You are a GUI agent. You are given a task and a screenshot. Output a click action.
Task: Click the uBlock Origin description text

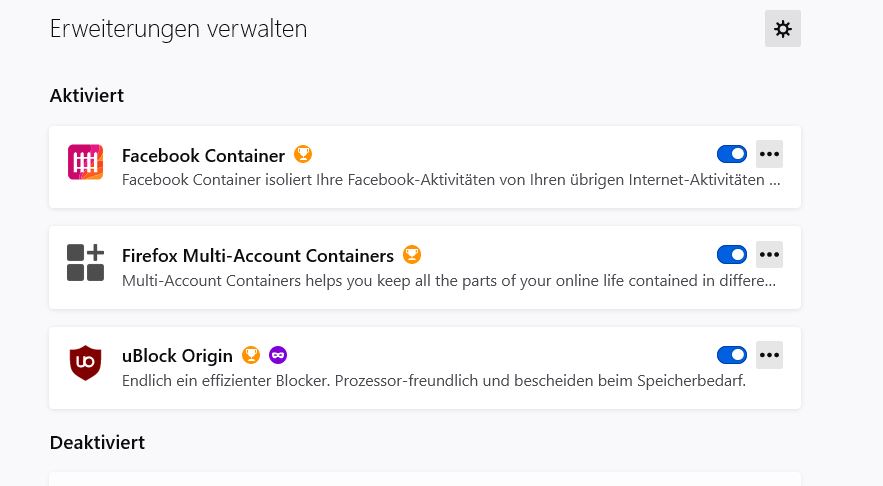pos(433,381)
